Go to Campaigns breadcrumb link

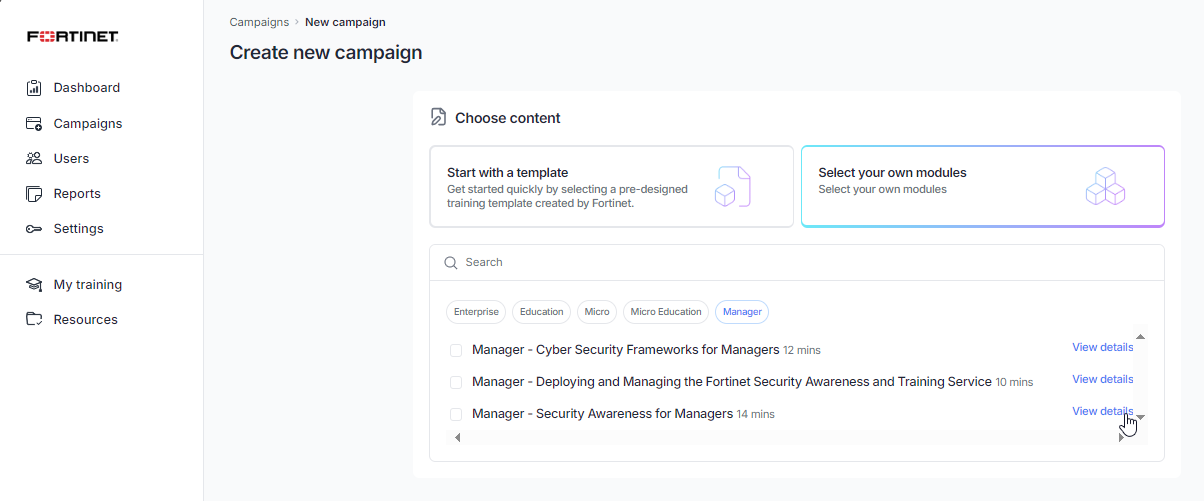[x=259, y=22]
